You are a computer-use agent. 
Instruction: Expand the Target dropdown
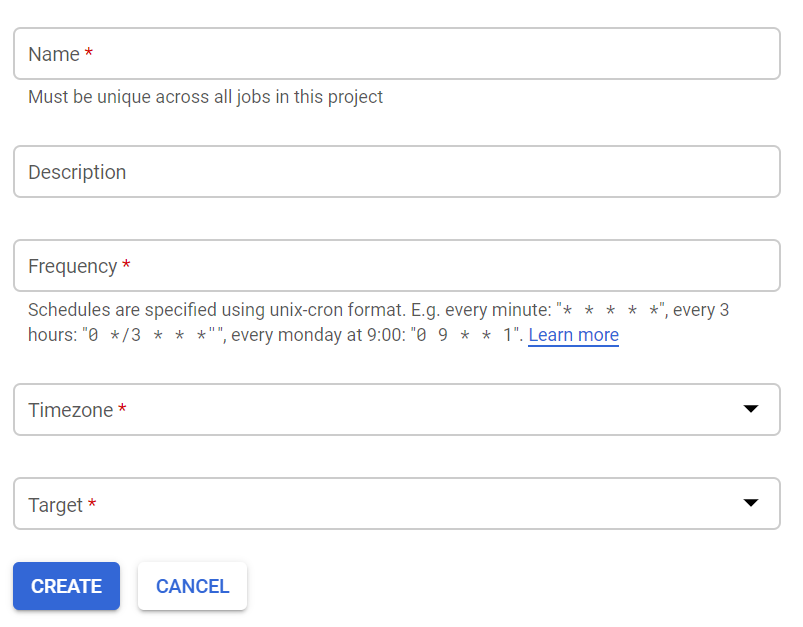396,504
